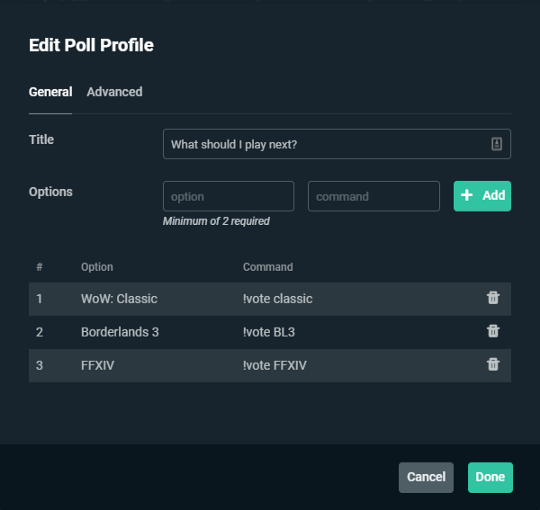540x510 pixels.
Task: Click the !vote classic command cell
Action: (x=278, y=299)
